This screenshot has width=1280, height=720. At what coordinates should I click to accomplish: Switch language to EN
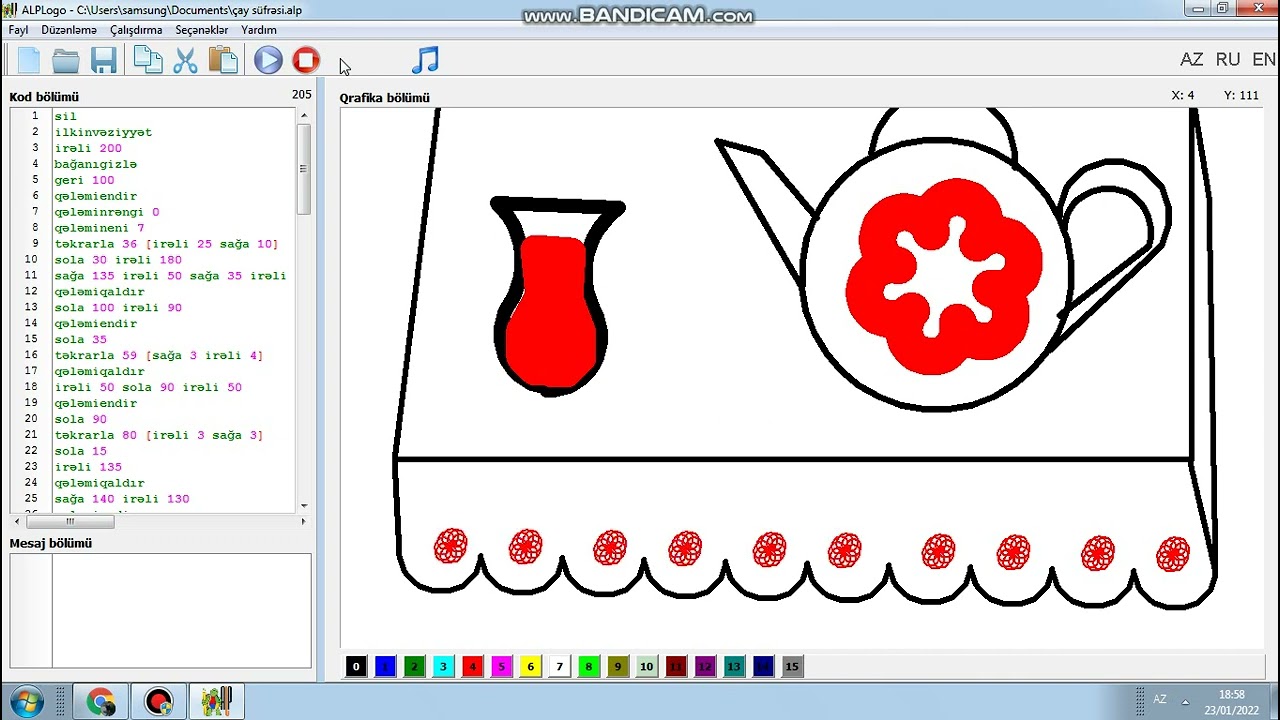pyautogui.click(x=1264, y=60)
